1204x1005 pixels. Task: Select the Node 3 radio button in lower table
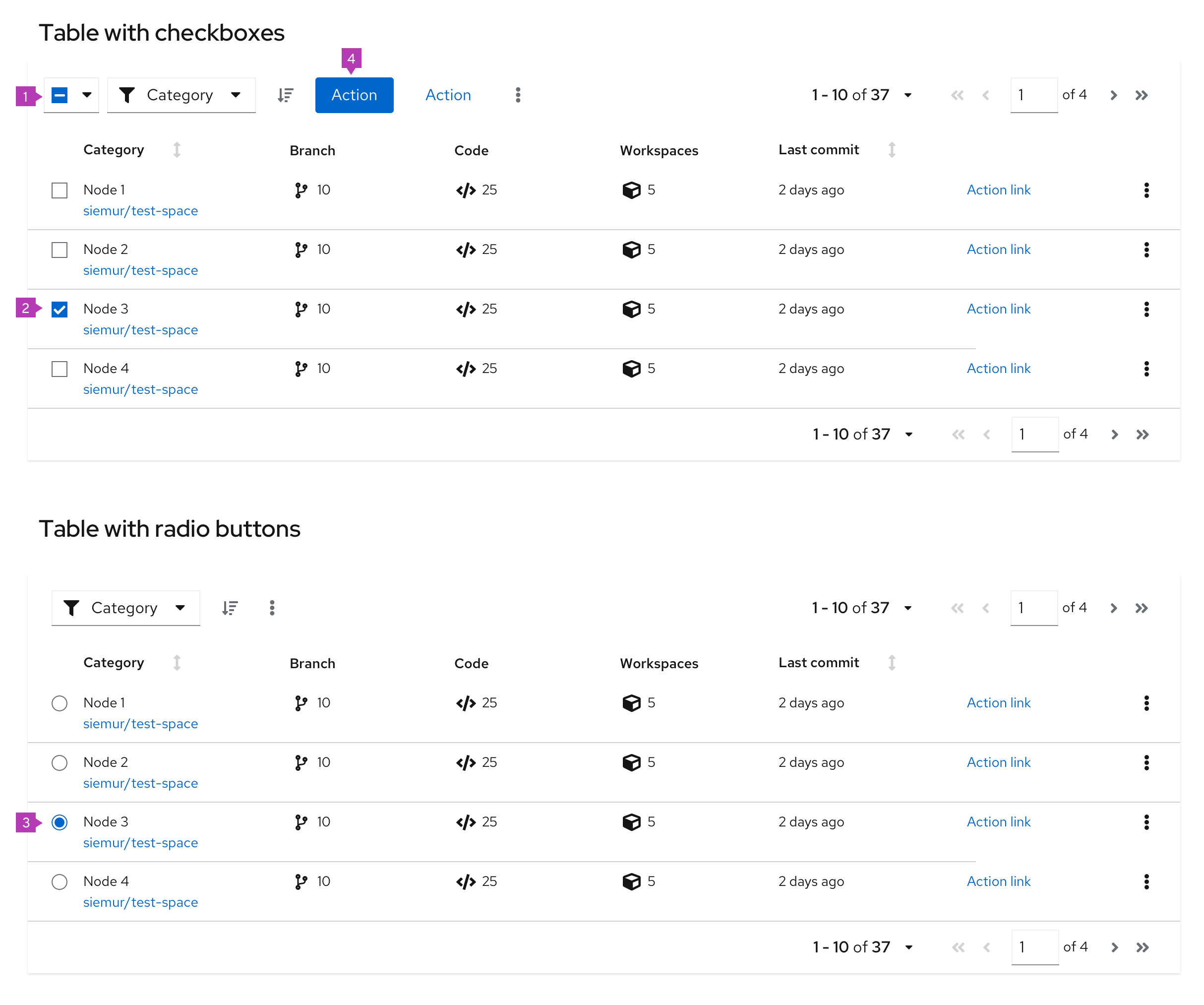pyautogui.click(x=59, y=822)
